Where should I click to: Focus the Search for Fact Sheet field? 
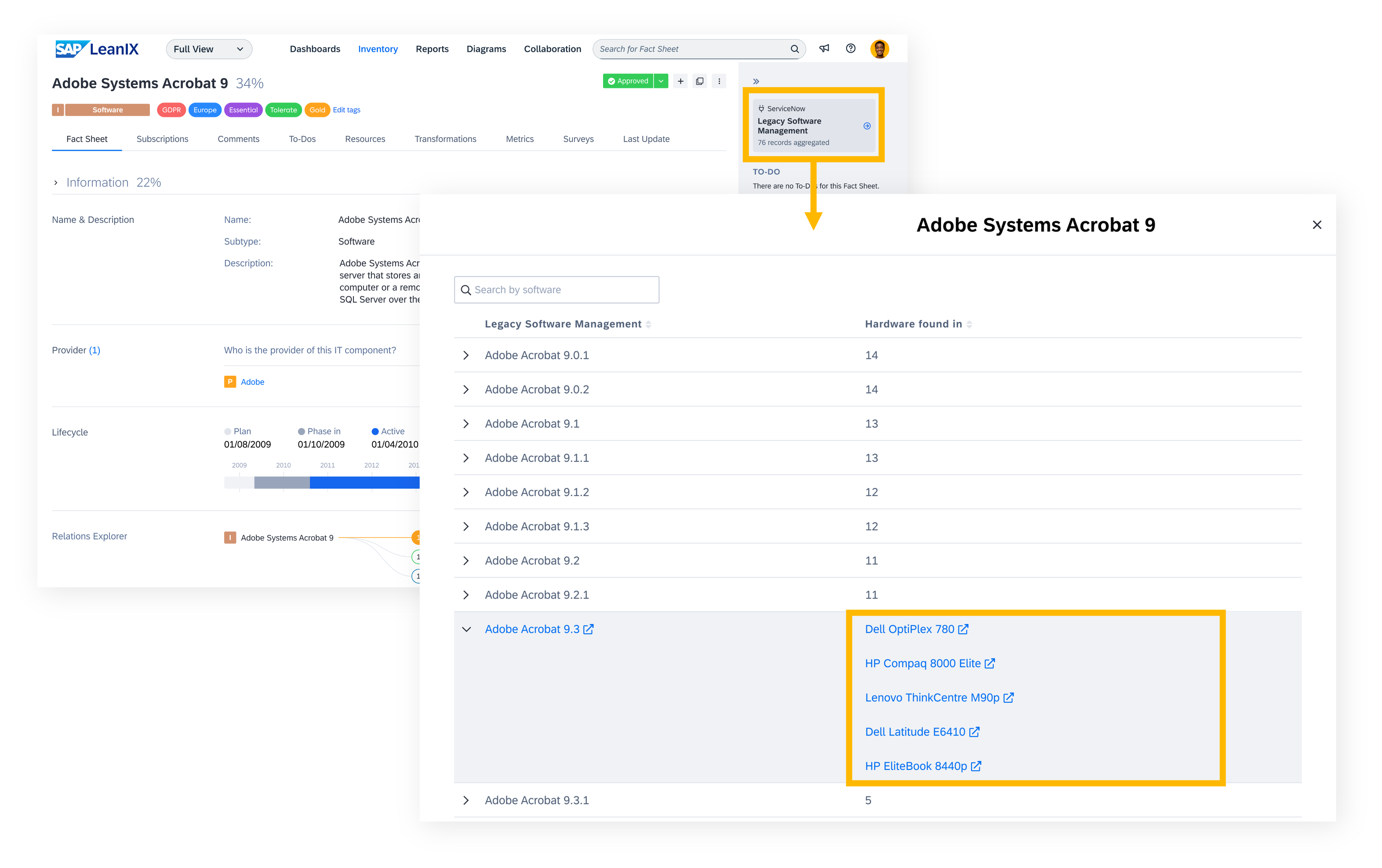click(698, 49)
